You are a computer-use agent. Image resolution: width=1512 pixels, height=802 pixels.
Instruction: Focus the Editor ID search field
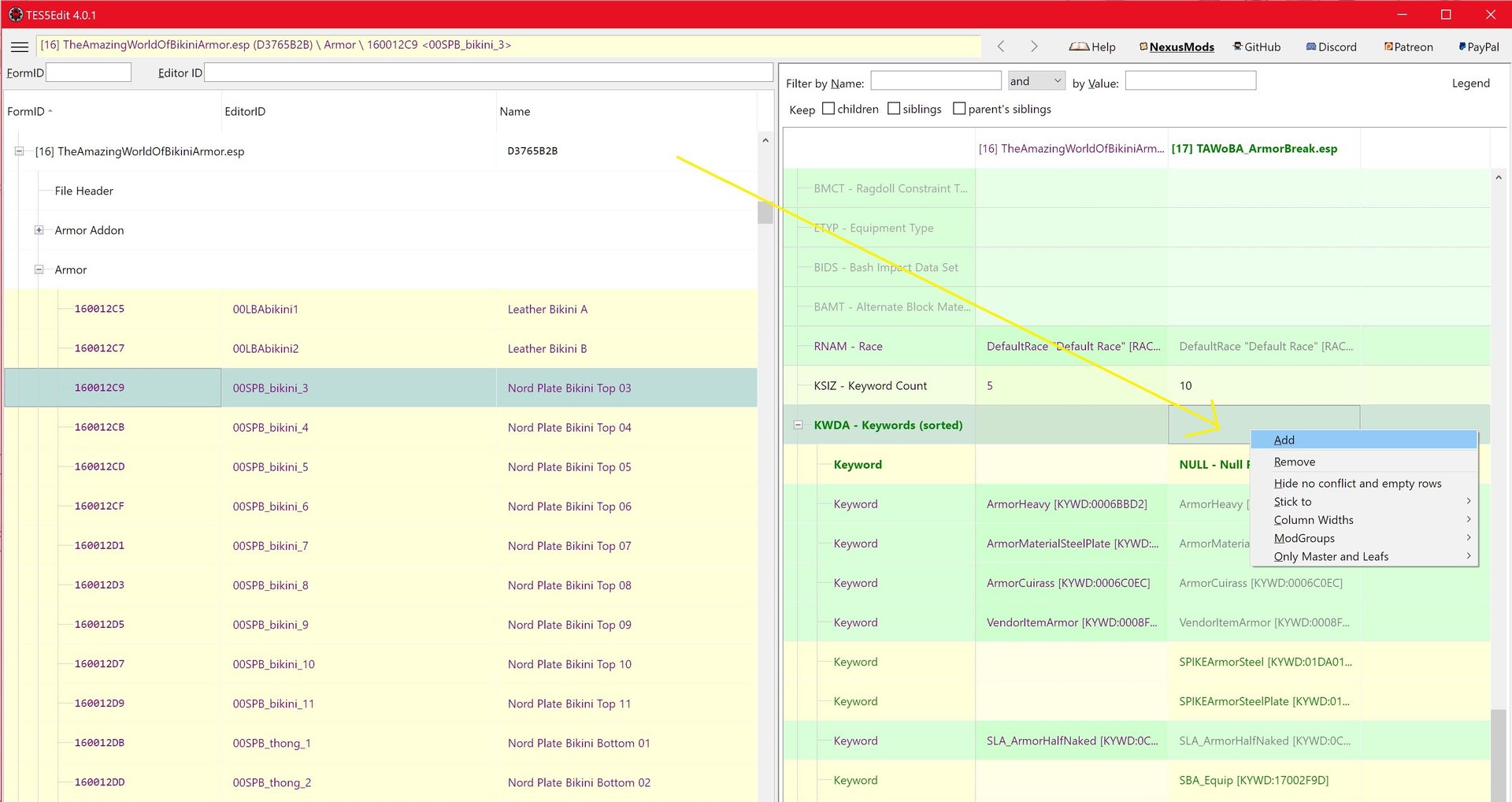(x=488, y=72)
